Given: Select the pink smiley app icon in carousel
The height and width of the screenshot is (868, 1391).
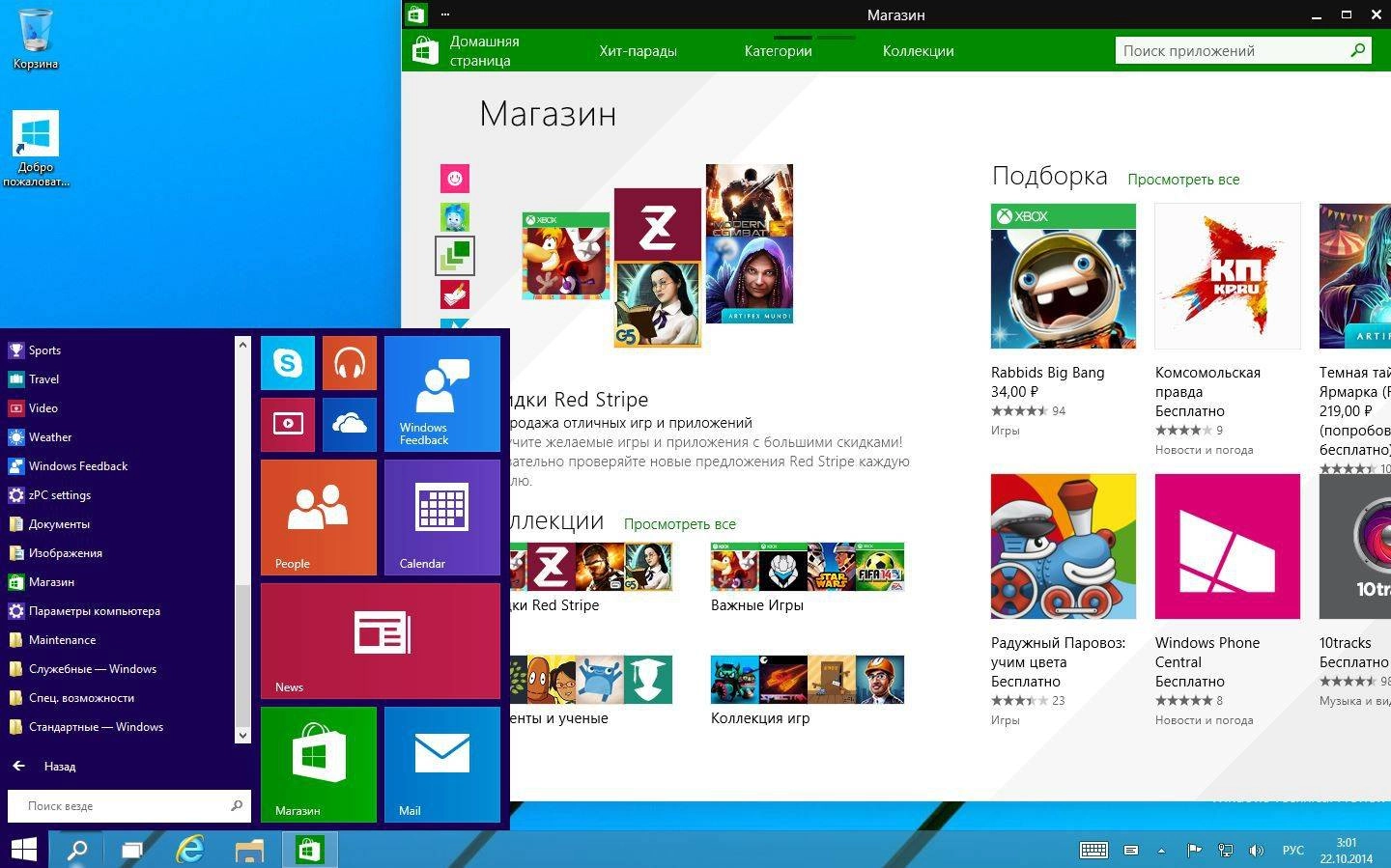Looking at the screenshot, I should [x=455, y=178].
